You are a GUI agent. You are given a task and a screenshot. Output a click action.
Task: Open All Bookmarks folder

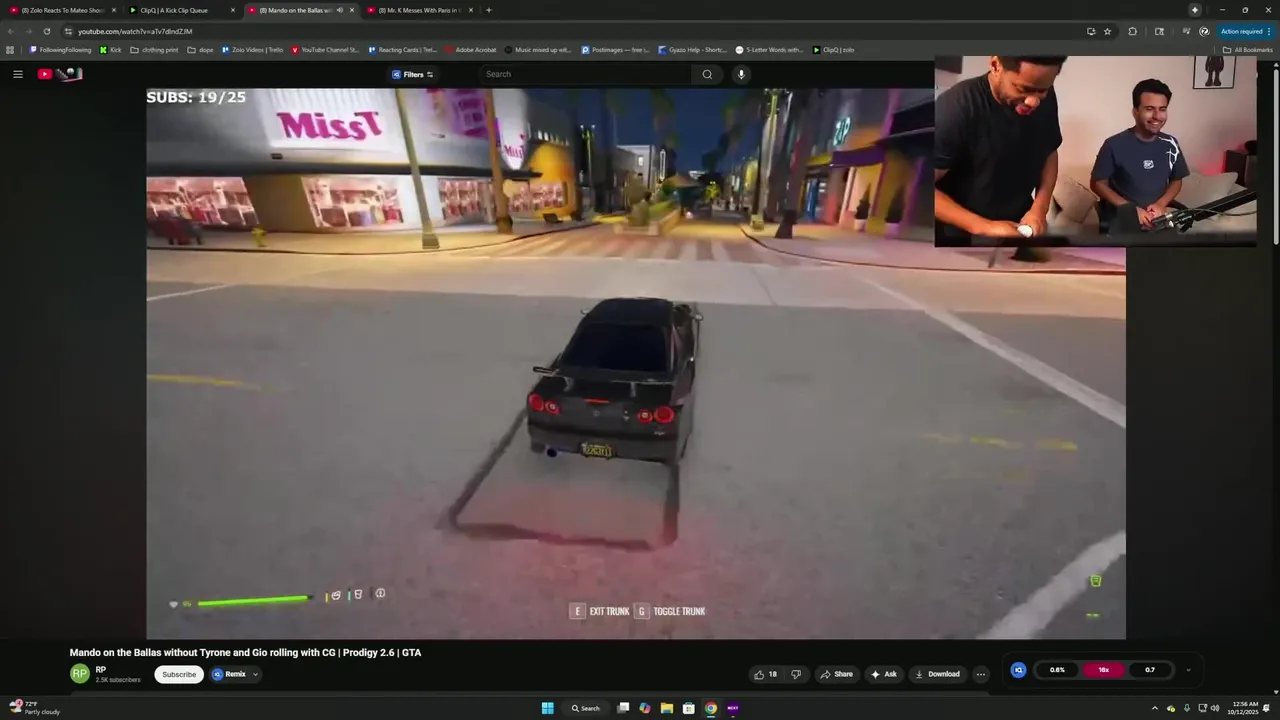click(1247, 49)
